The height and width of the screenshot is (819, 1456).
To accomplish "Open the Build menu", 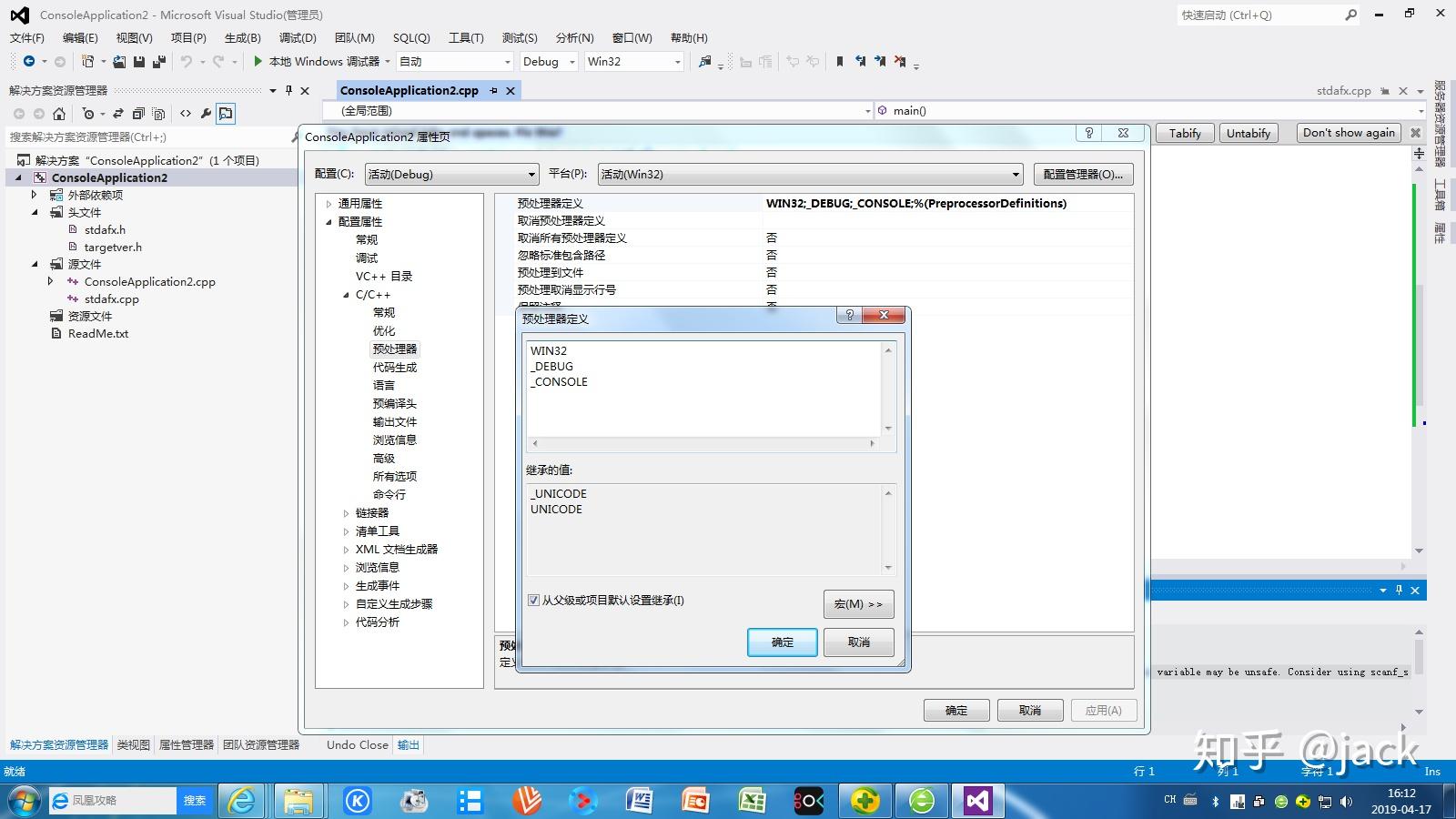I will click(x=242, y=38).
